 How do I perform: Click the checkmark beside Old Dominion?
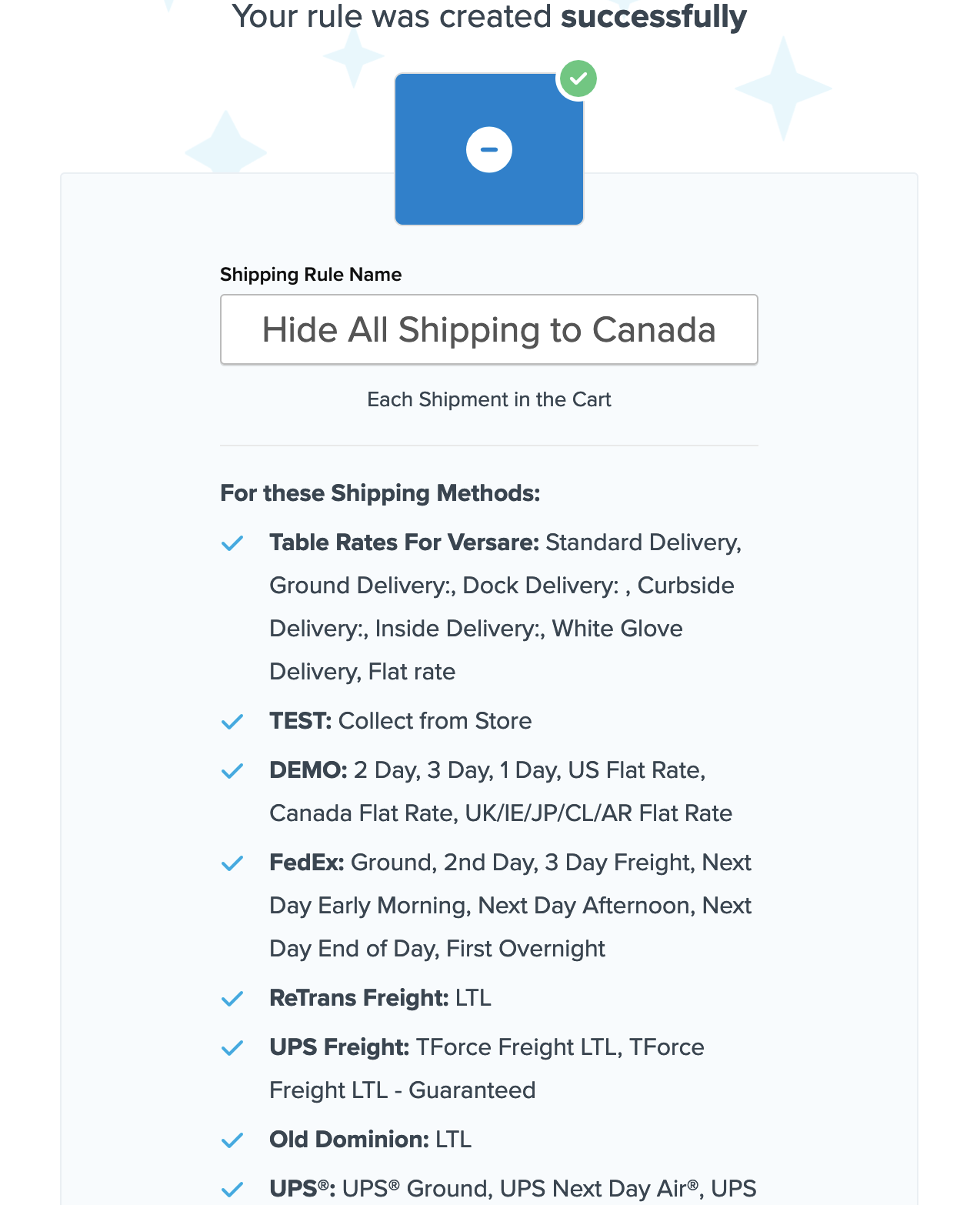pyautogui.click(x=232, y=1140)
